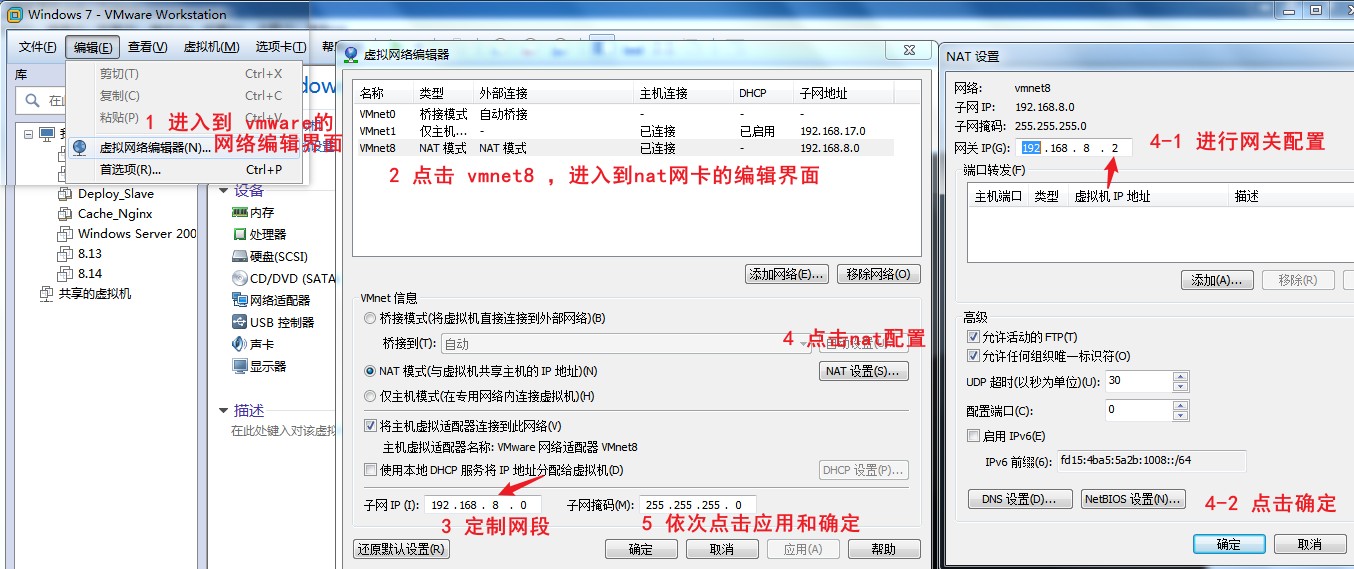1354x569 pixels.
Task: Click the search magnifier icon in the 库 panel
Action: pos(31,100)
